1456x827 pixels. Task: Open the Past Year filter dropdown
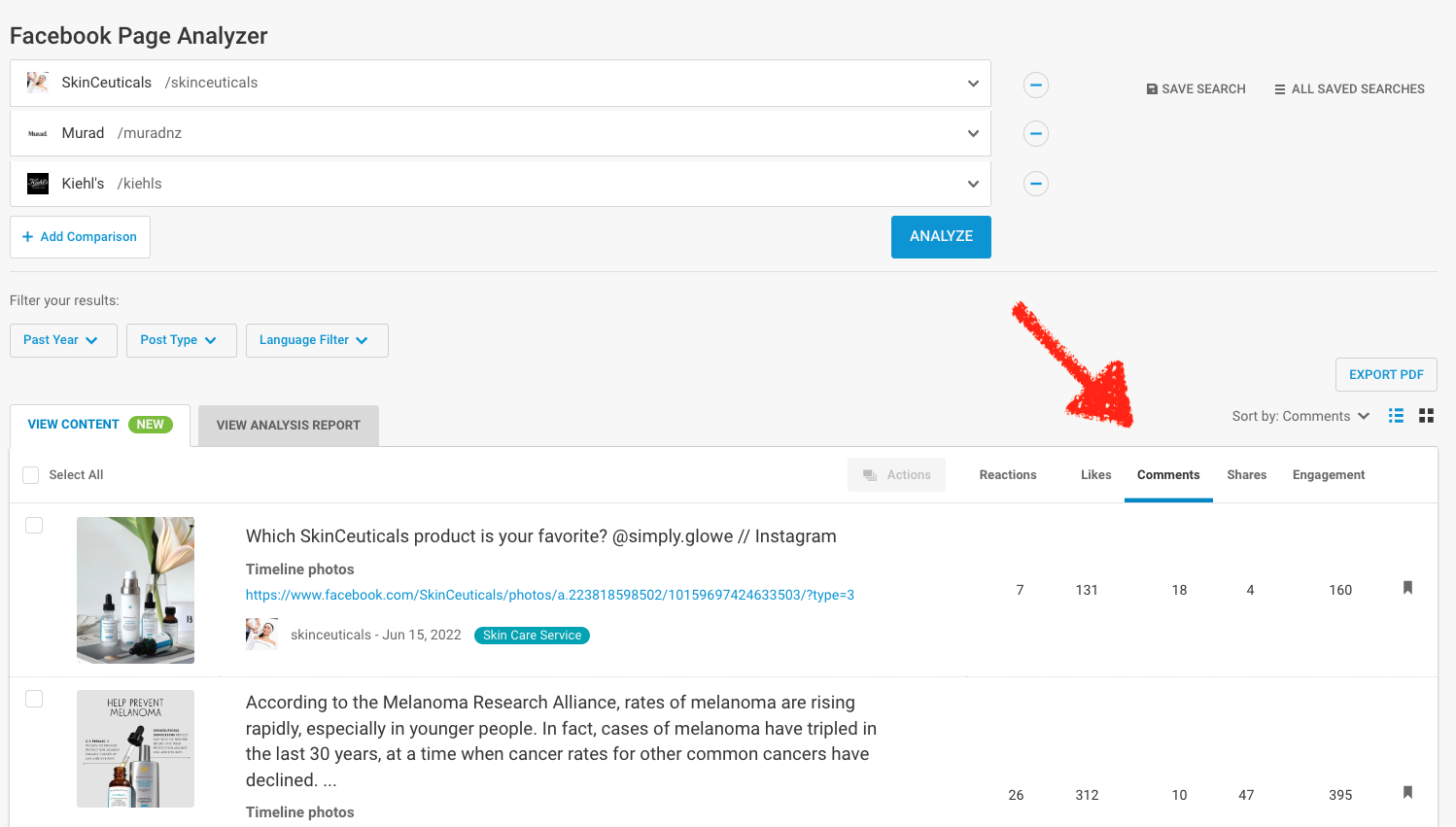pyautogui.click(x=63, y=340)
